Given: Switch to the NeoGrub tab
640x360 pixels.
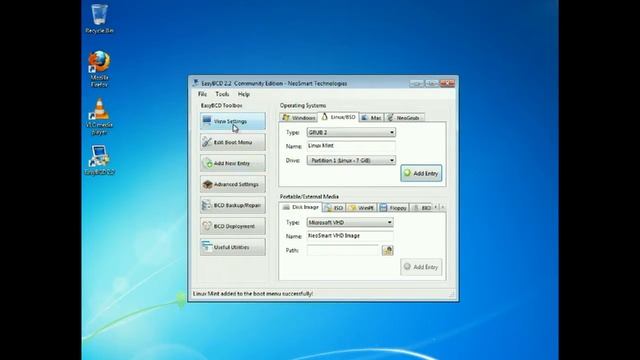Looking at the screenshot, I should click(404, 118).
